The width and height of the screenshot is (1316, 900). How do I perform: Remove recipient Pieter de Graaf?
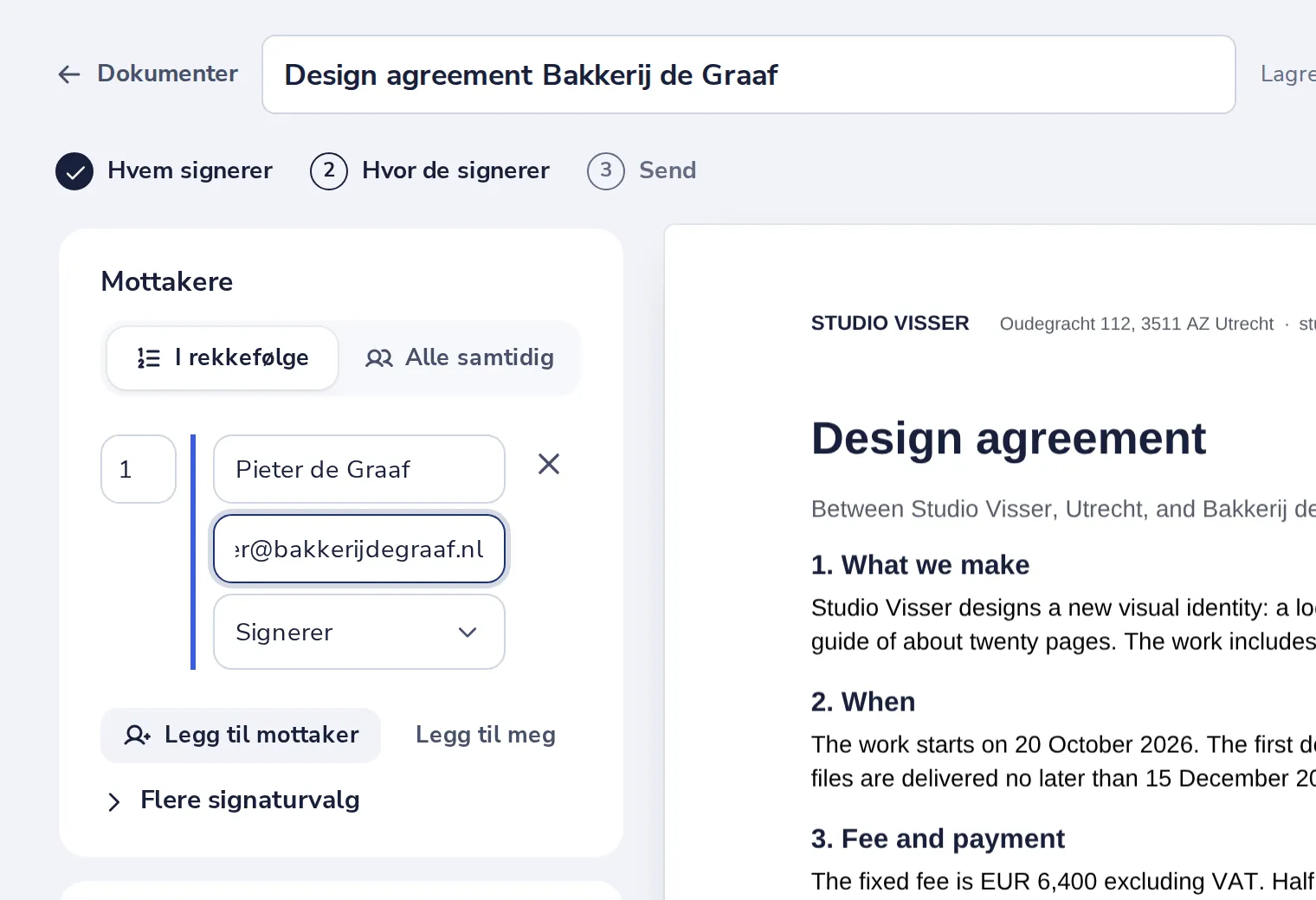(x=549, y=465)
